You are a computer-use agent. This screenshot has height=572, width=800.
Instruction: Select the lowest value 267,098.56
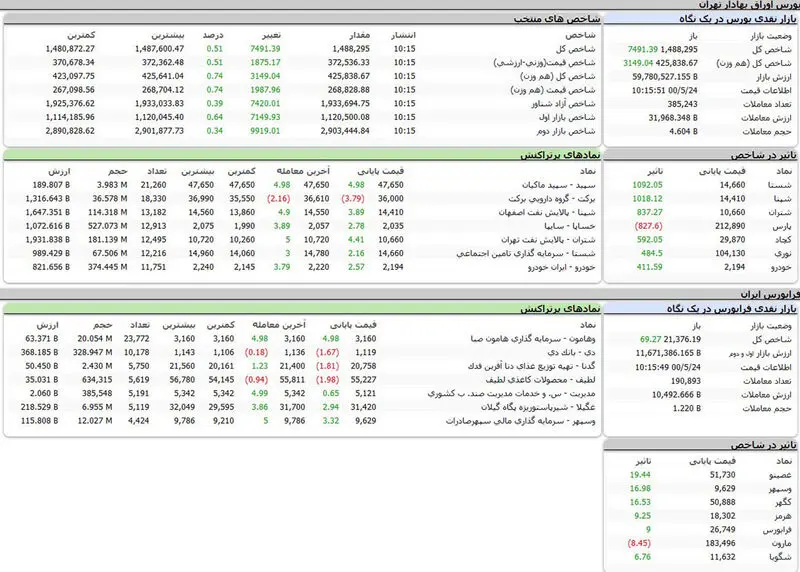[x=73, y=90]
